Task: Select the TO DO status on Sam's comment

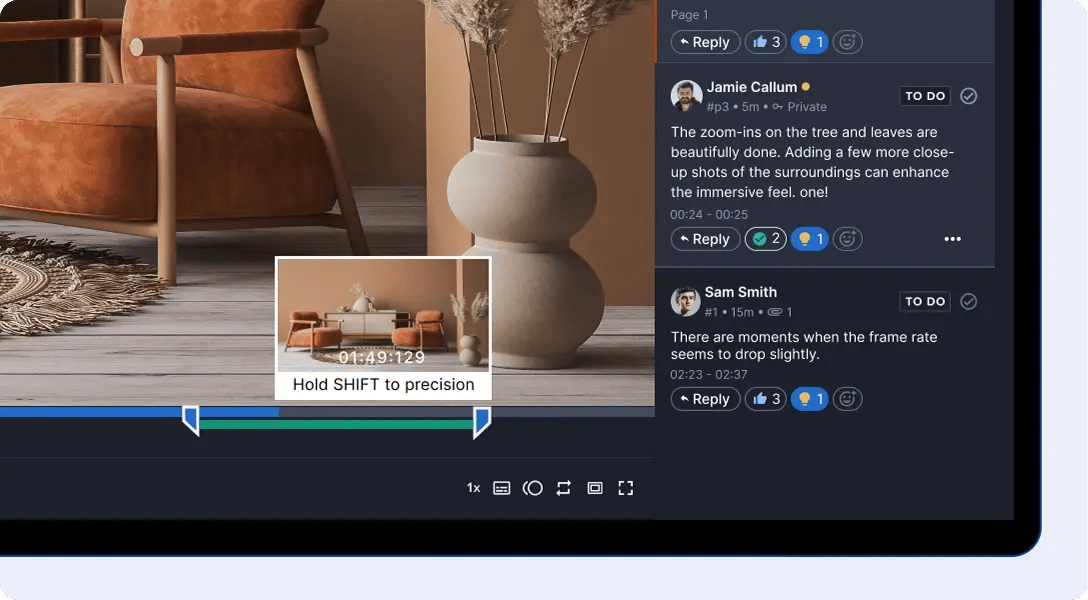Action: click(x=925, y=301)
